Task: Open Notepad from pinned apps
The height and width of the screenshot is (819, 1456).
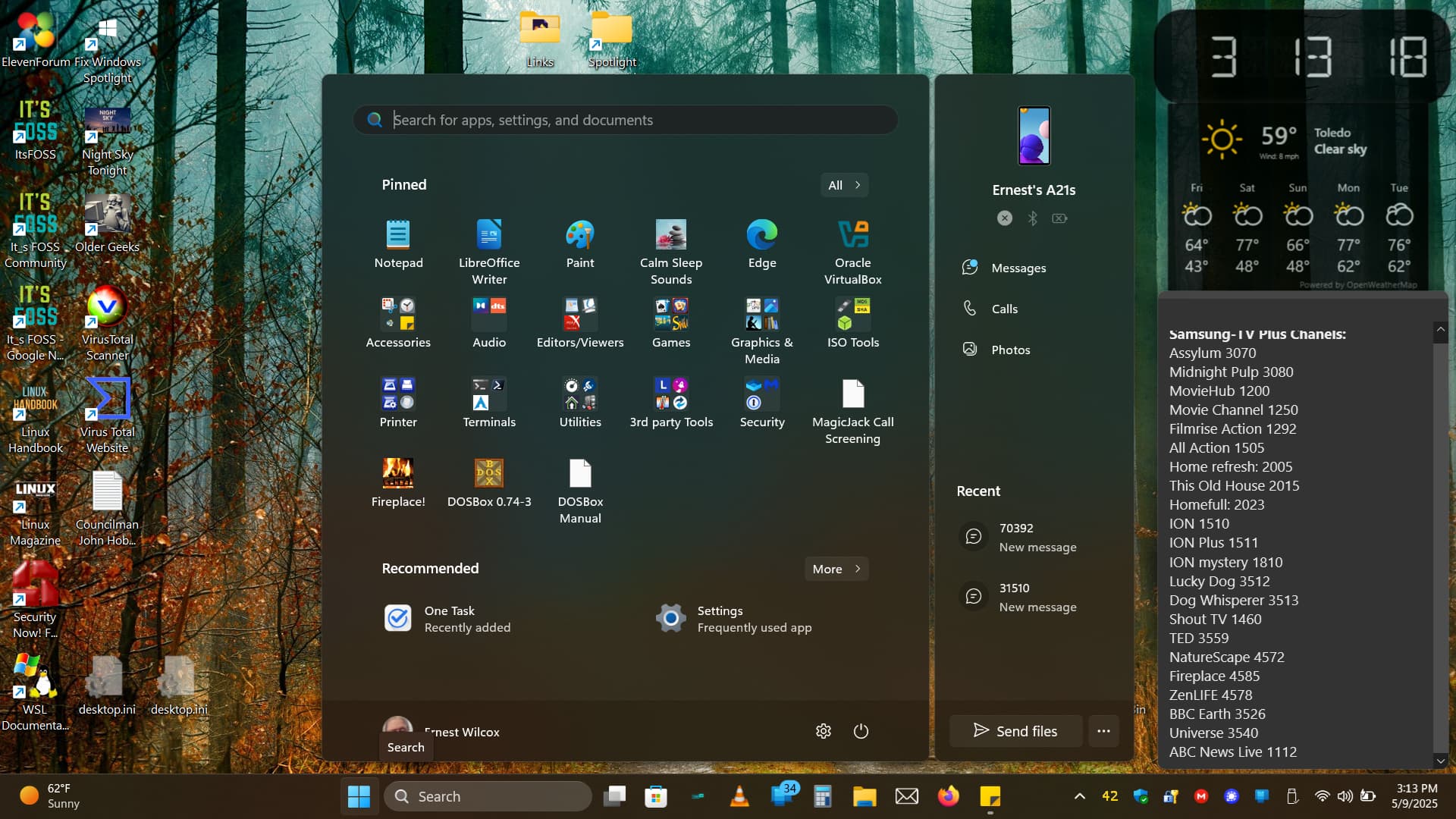Action: [x=398, y=244]
